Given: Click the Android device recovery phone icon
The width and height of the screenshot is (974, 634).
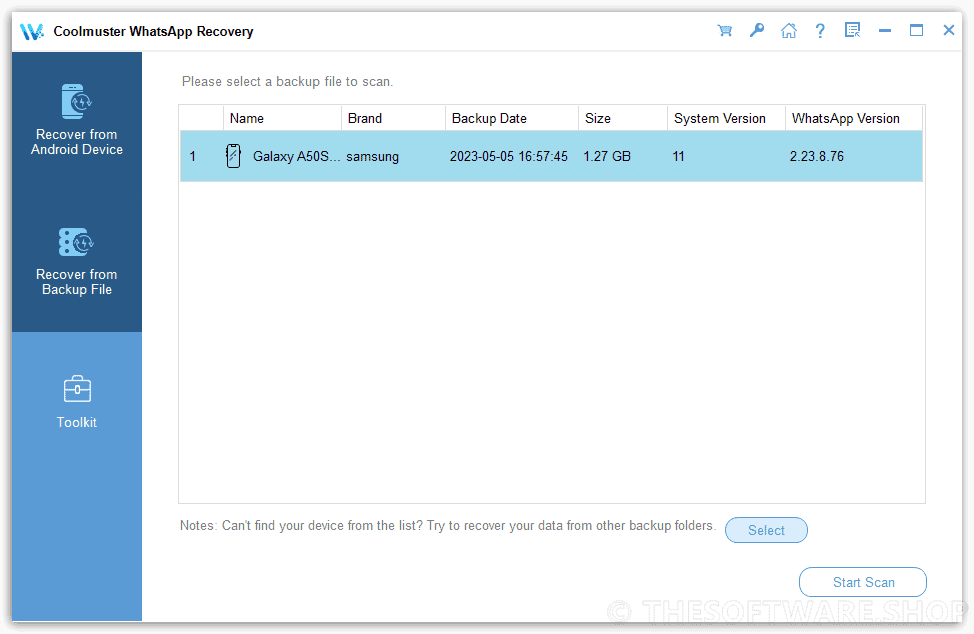Looking at the screenshot, I should 76,101.
